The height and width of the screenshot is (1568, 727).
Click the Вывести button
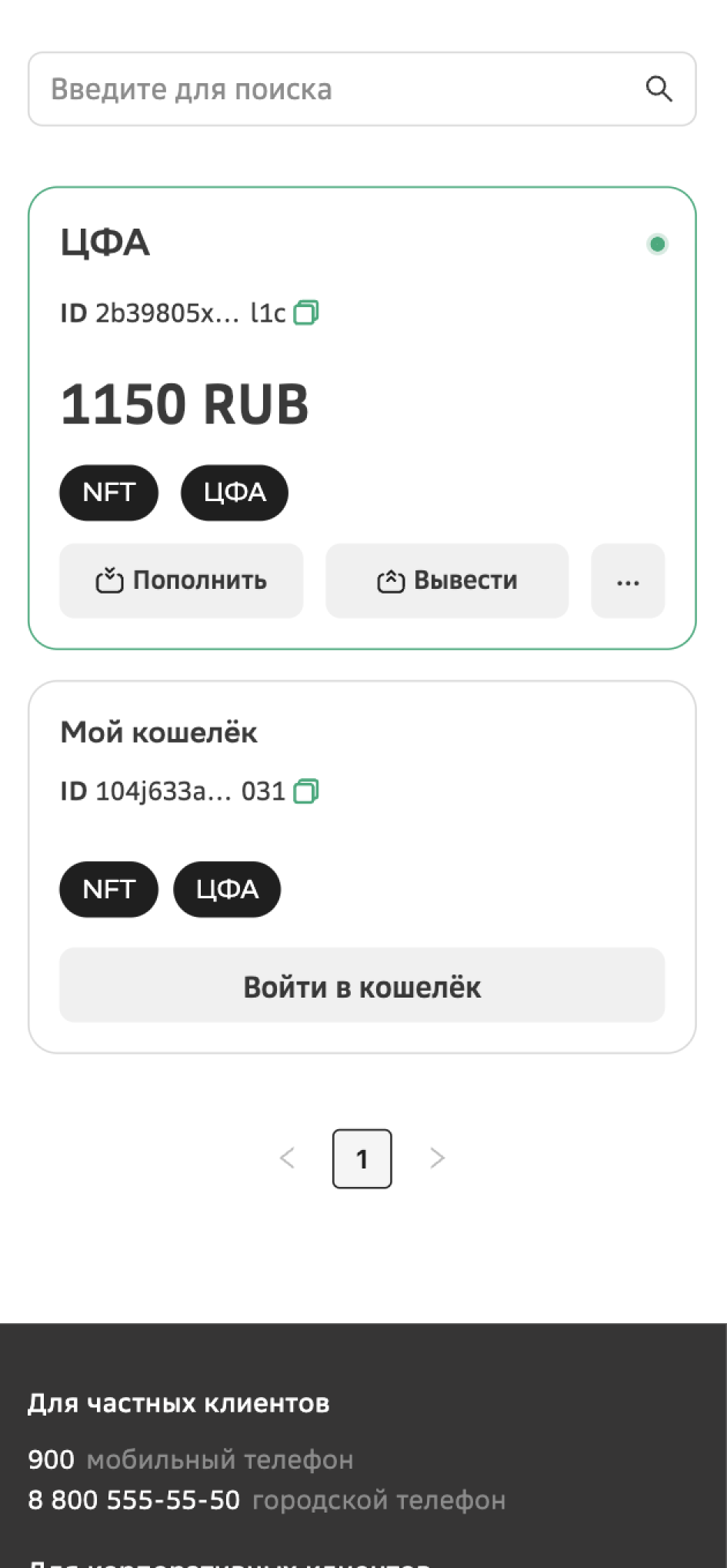[447, 581]
